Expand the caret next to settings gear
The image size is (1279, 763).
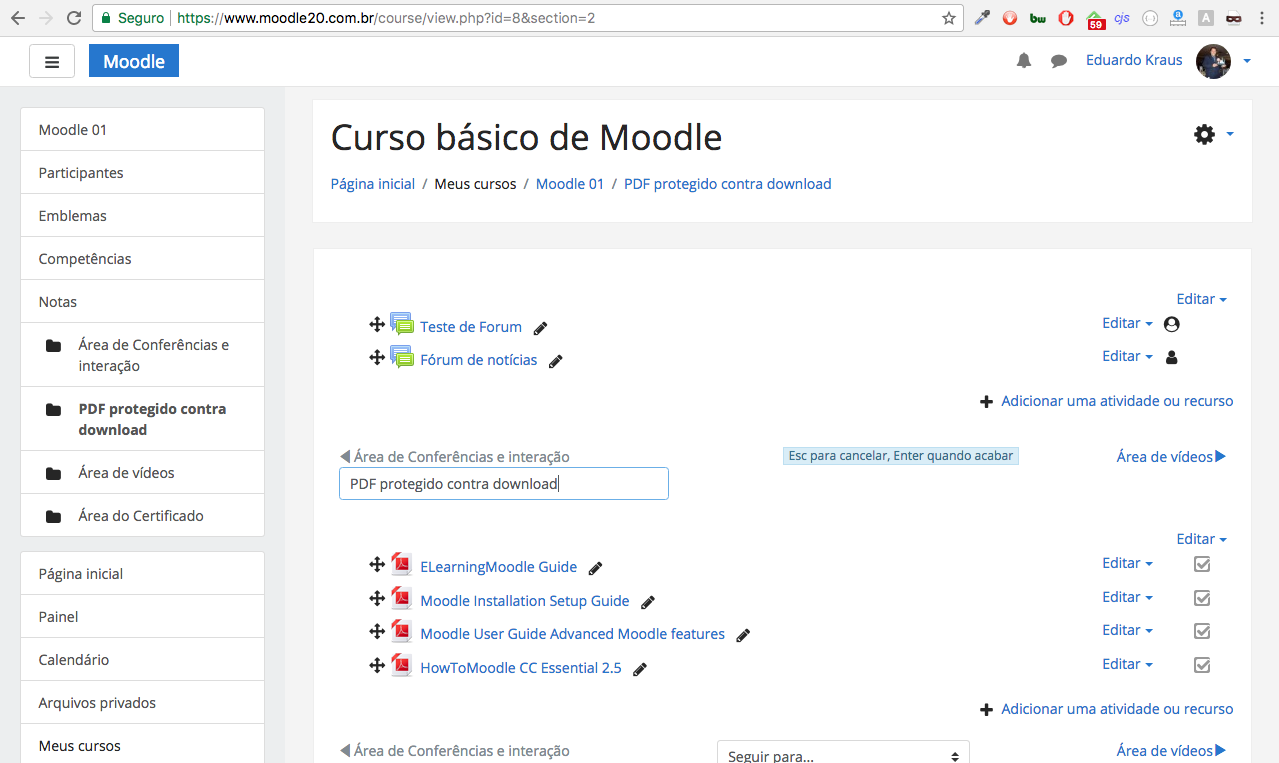click(x=1230, y=134)
